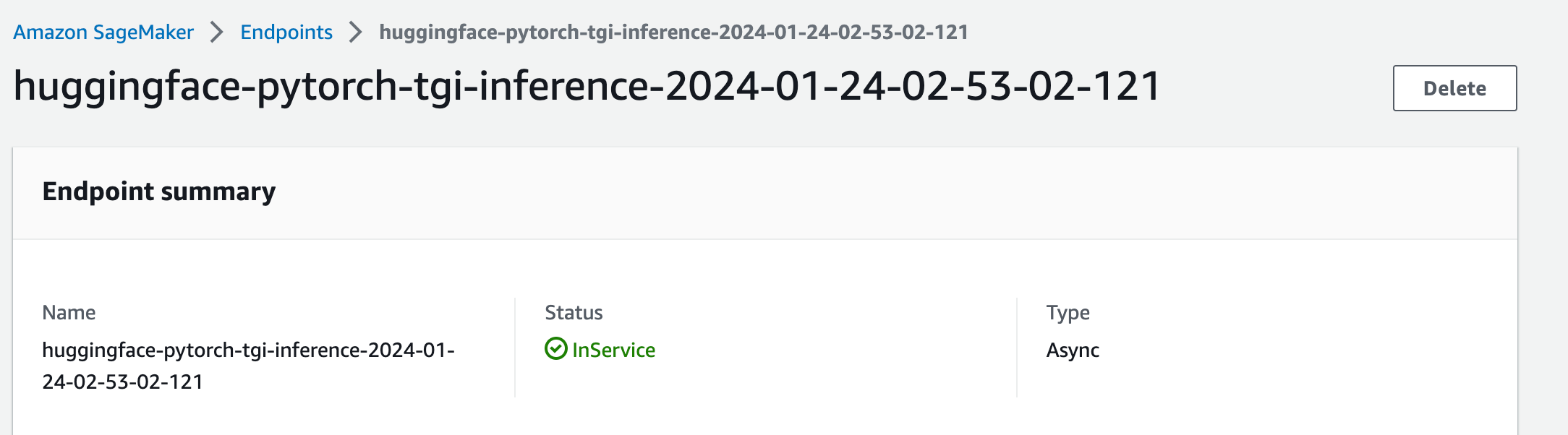Click first line of the Name value

coord(248,350)
